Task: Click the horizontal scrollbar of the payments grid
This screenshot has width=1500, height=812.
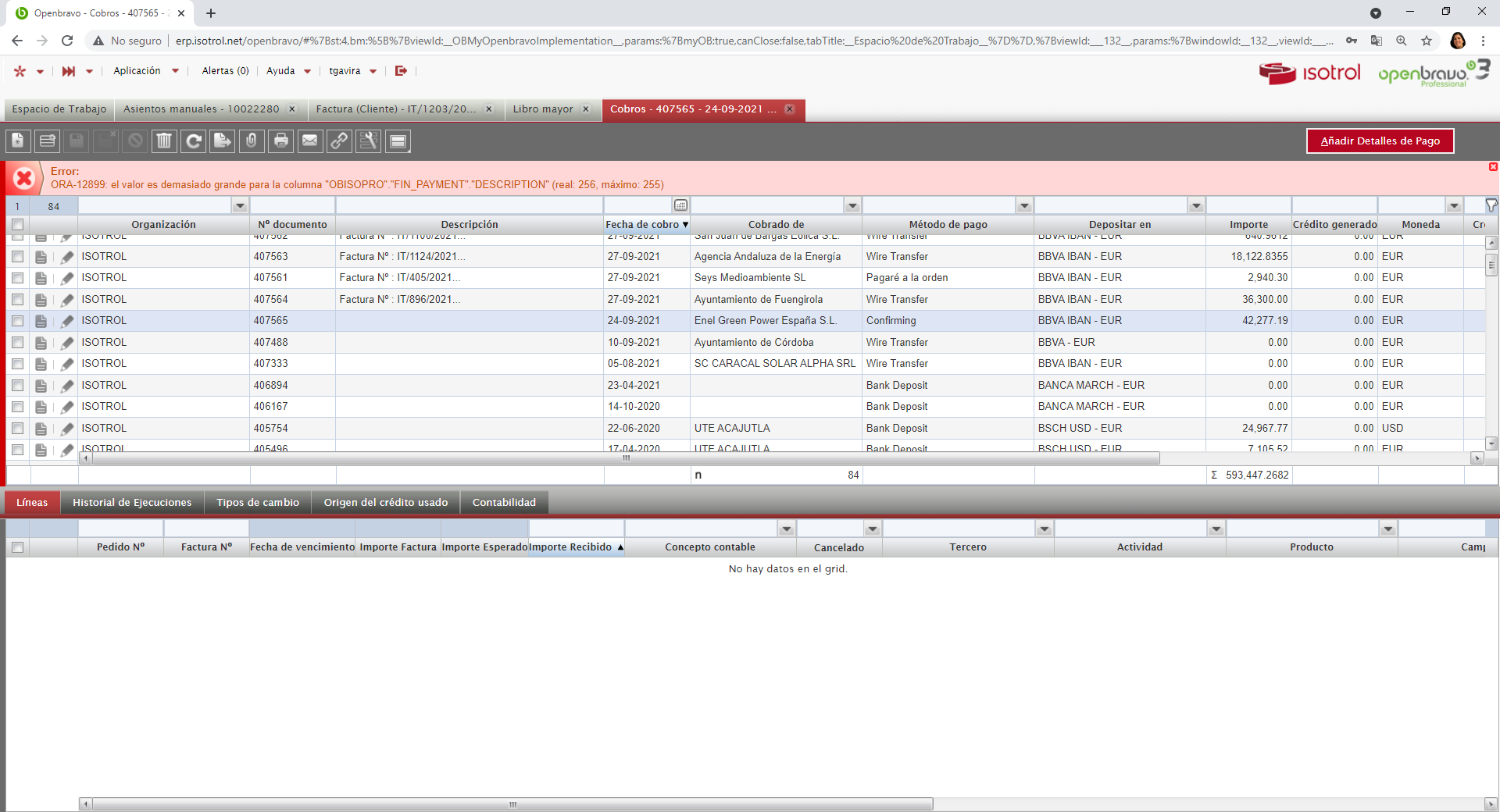Action: [625, 458]
